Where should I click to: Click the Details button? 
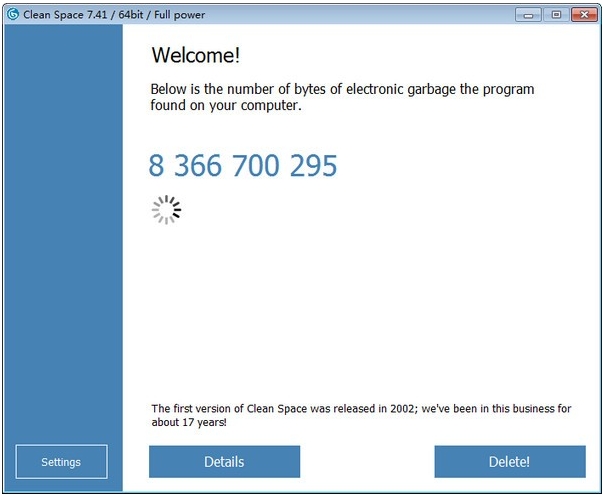[x=224, y=461]
